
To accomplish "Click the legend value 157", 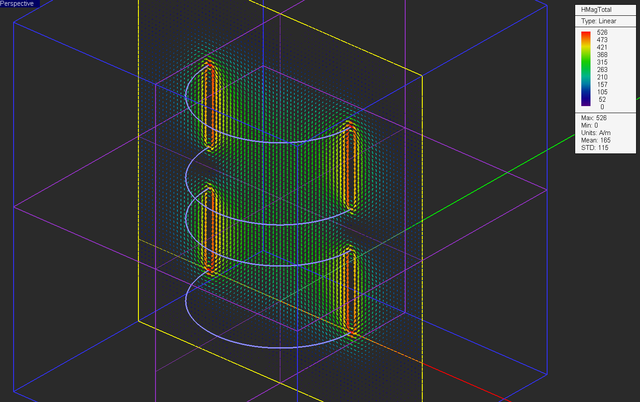I will [x=602, y=84].
